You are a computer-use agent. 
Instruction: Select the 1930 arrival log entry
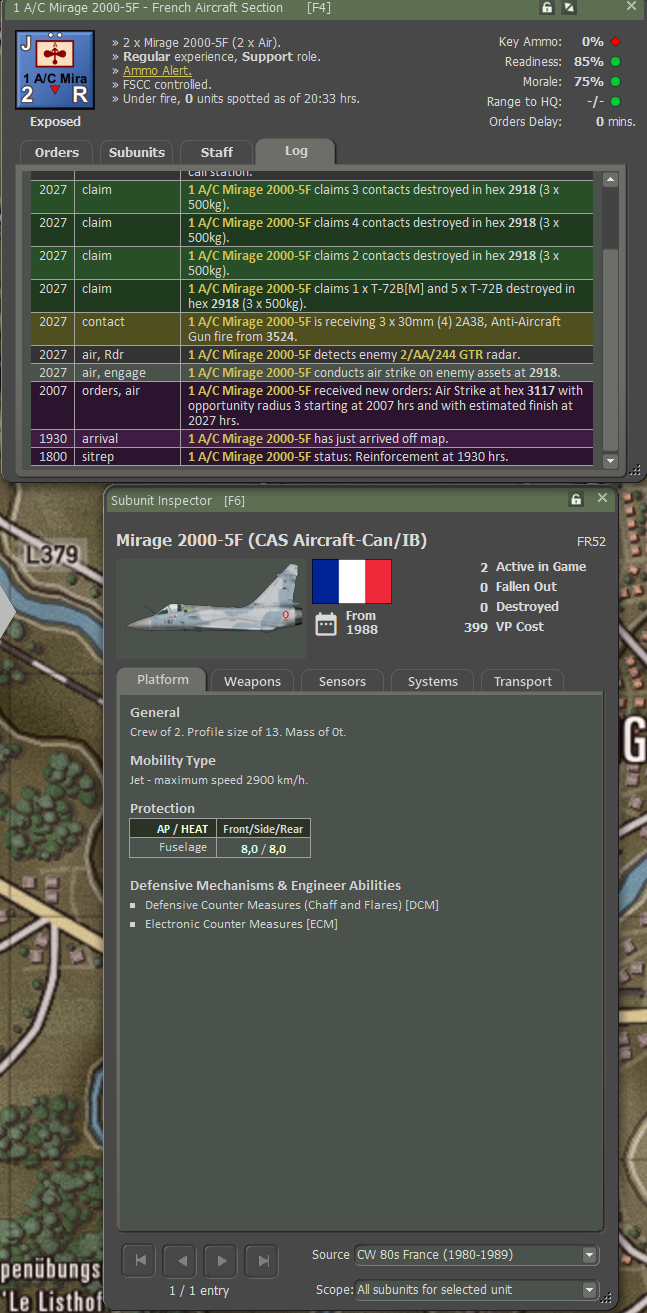pos(312,439)
